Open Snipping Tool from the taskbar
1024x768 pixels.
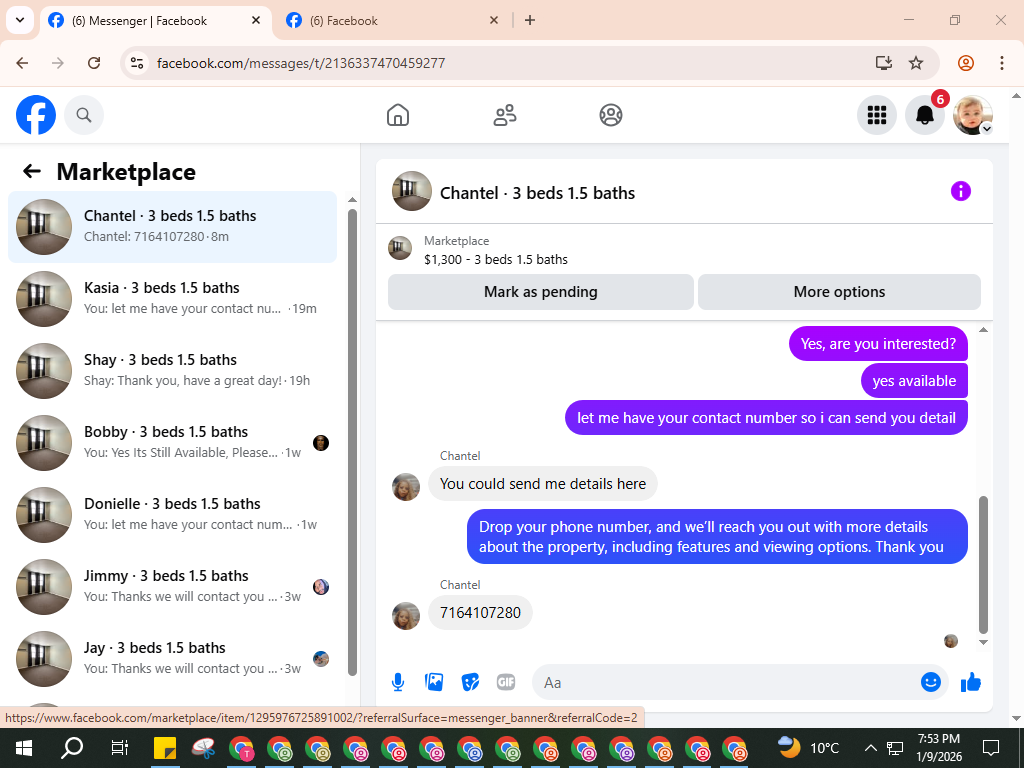pos(203,748)
